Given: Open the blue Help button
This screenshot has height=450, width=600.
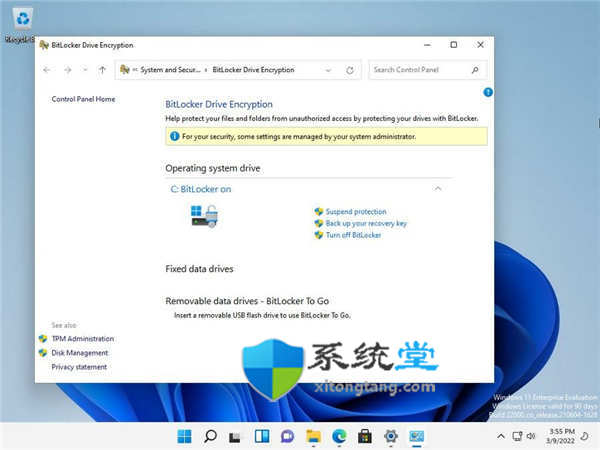Looking at the screenshot, I should (488, 92).
